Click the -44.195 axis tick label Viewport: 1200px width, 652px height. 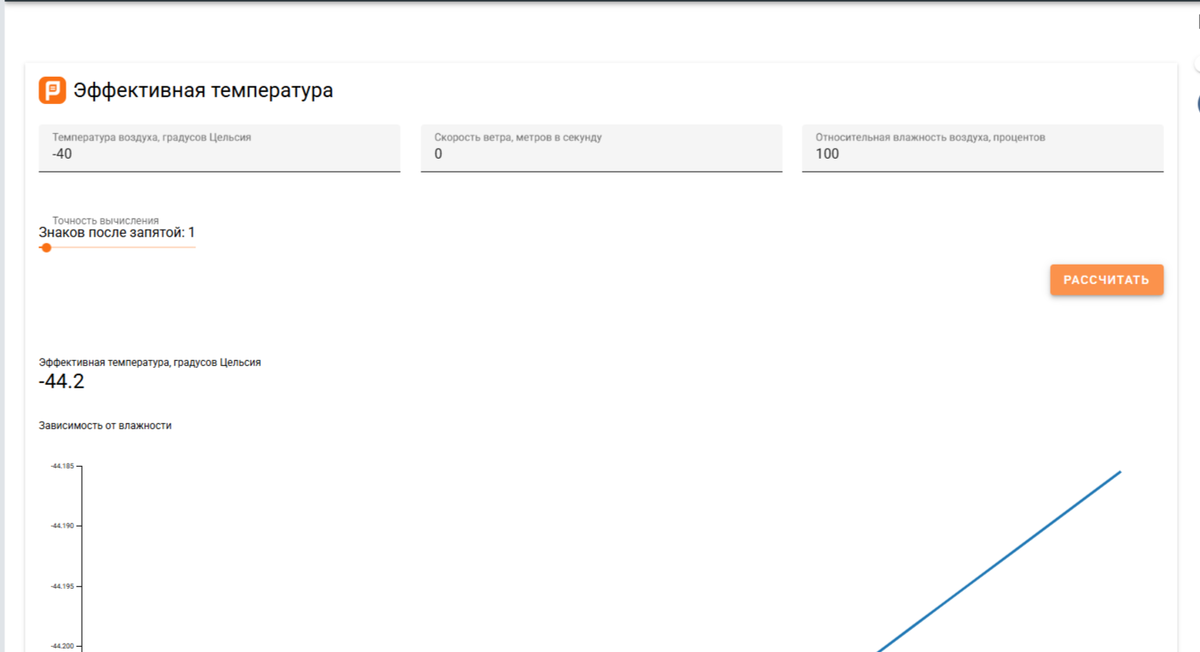tap(62, 586)
